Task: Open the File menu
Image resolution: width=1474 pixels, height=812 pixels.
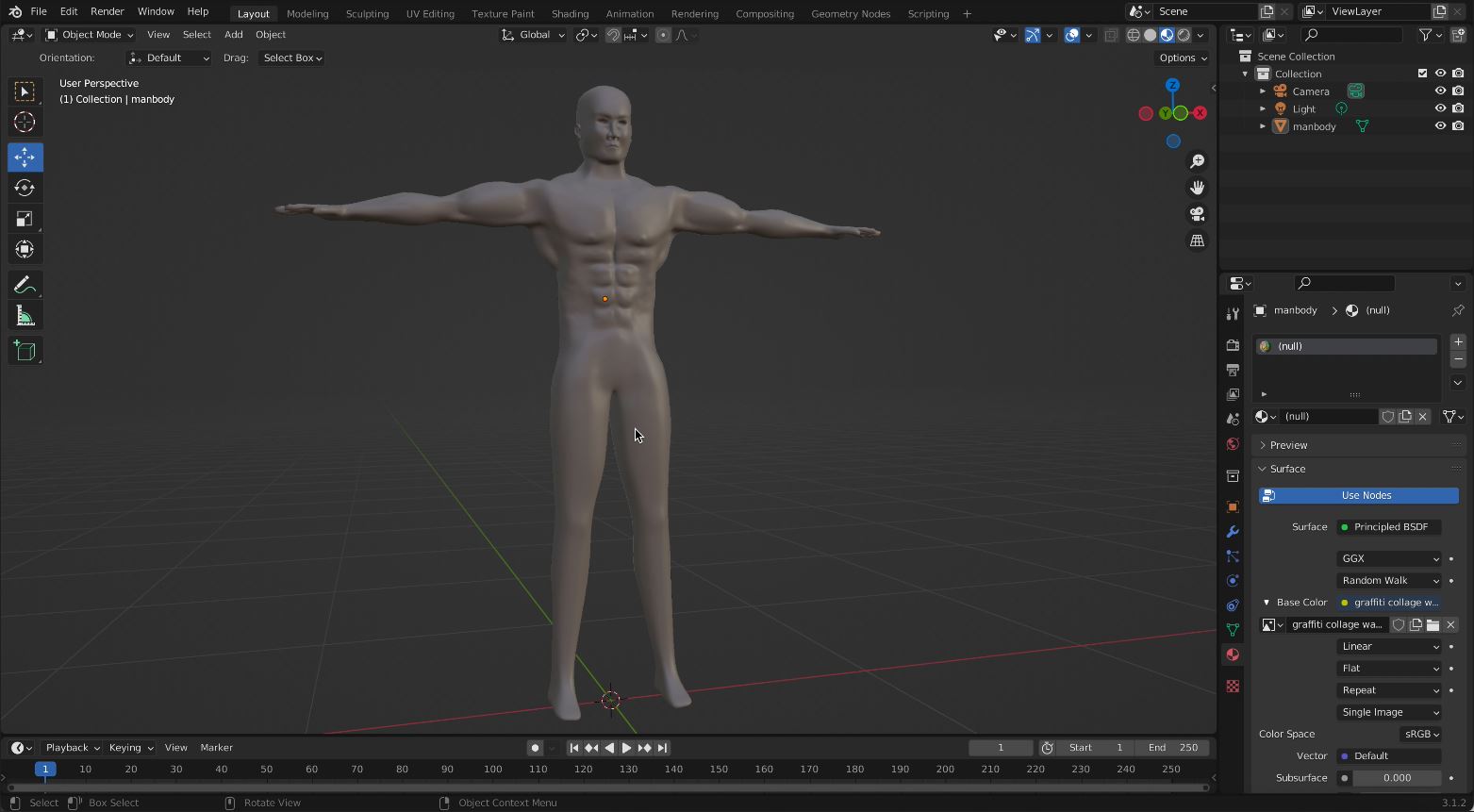Action: pyautogui.click(x=39, y=11)
